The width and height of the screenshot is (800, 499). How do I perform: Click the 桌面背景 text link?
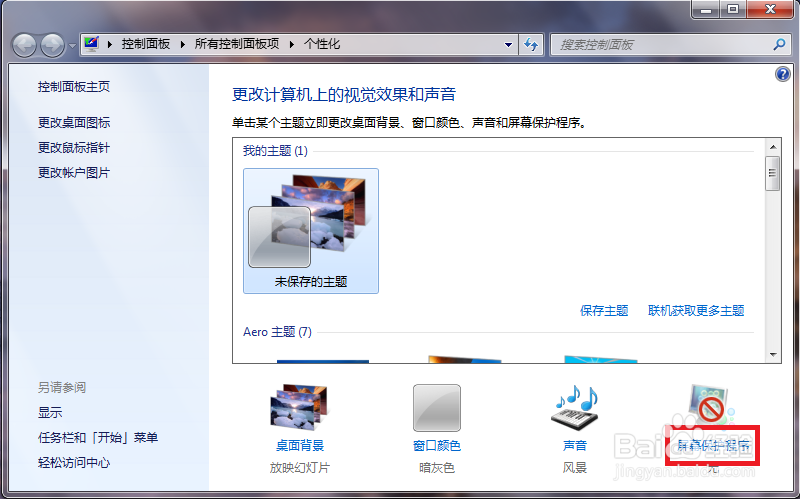click(300, 445)
